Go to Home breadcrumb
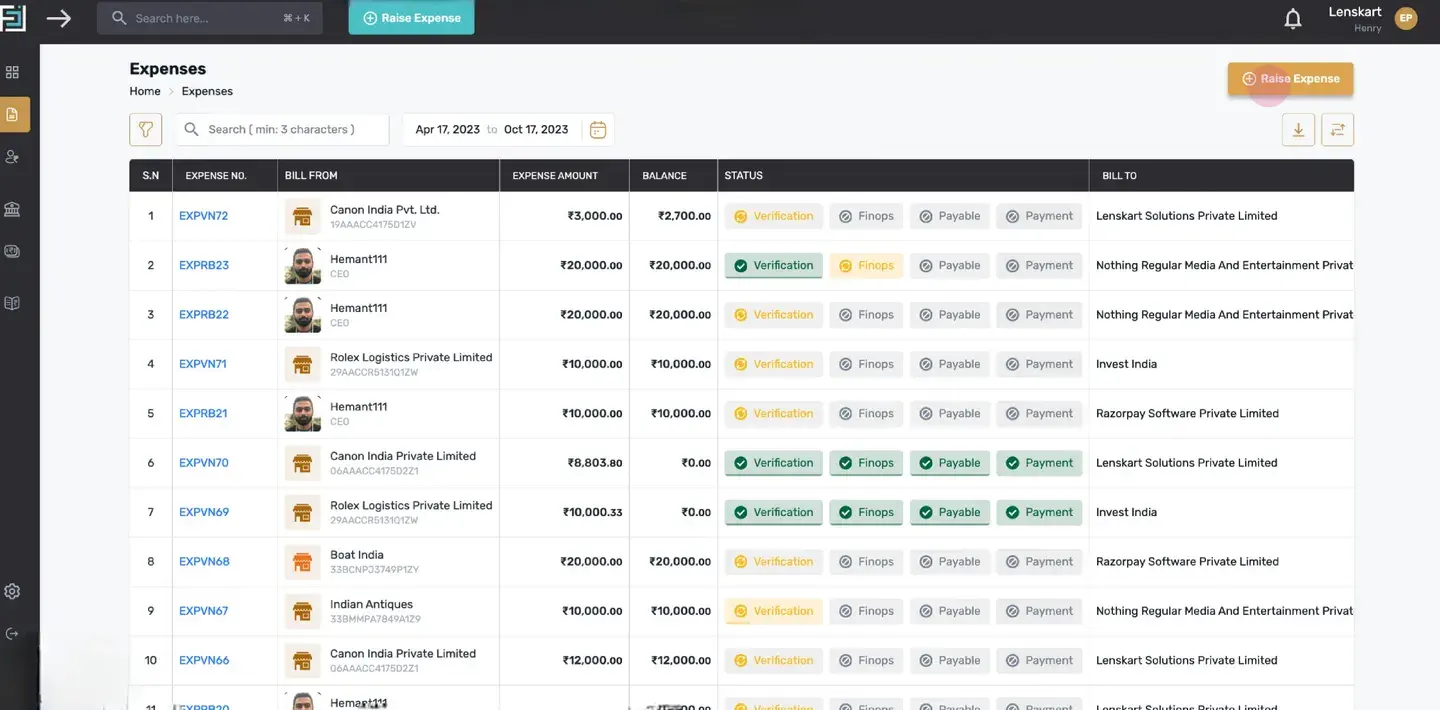Image resolution: width=1440 pixels, height=710 pixels. (145, 91)
